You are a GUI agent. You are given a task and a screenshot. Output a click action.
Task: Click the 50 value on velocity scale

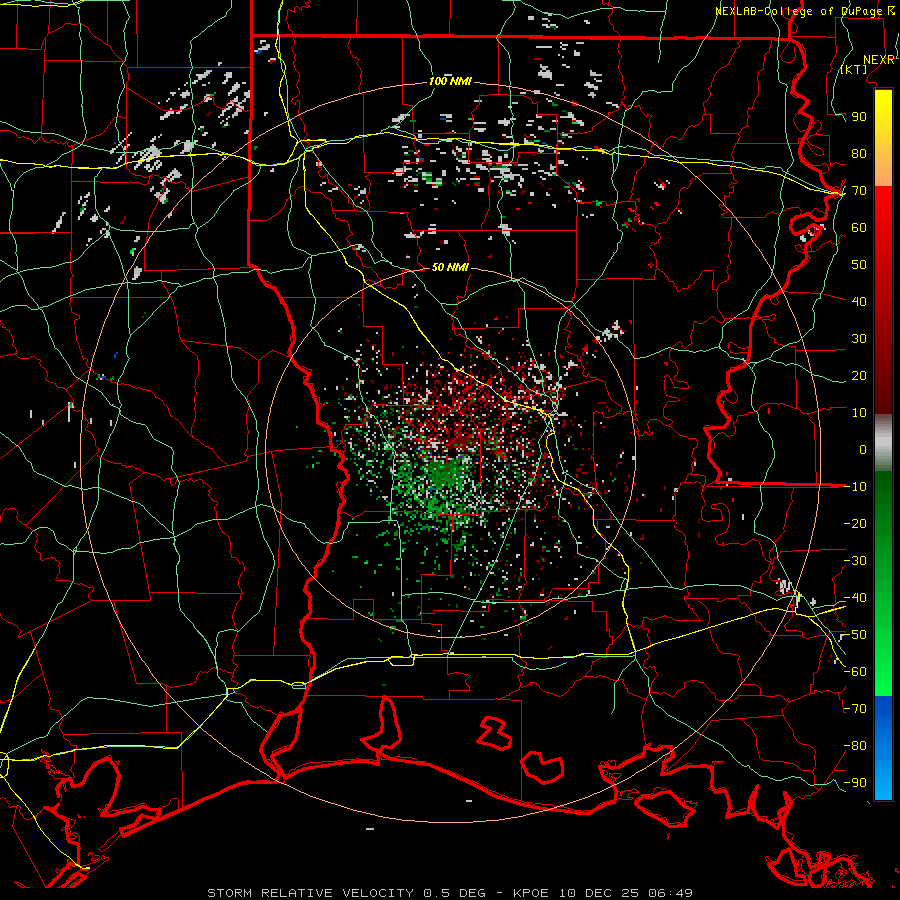(x=859, y=265)
